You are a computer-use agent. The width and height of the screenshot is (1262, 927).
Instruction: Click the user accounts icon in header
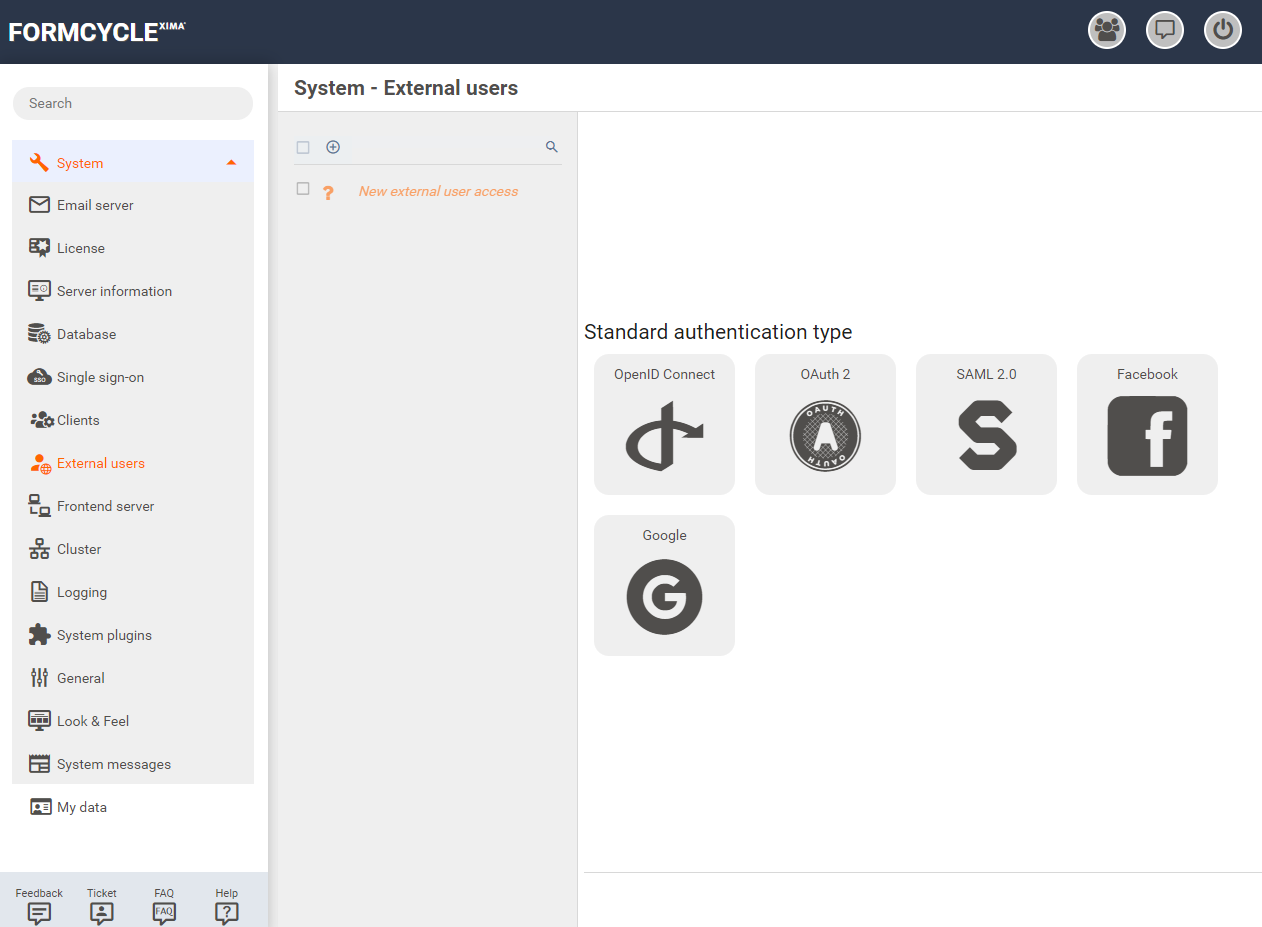(x=1106, y=30)
